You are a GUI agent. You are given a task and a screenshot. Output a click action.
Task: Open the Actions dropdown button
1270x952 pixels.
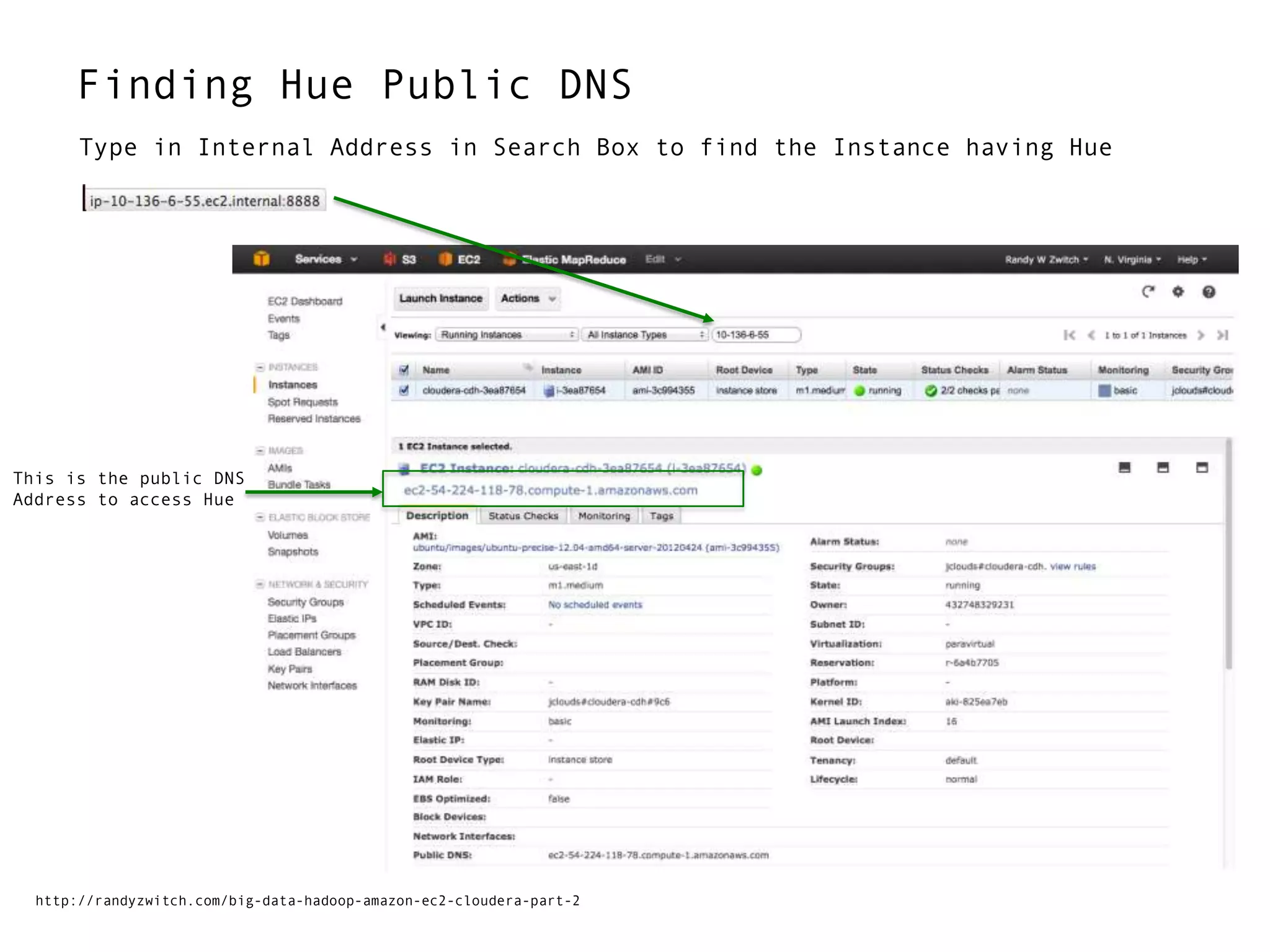(528, 299)
